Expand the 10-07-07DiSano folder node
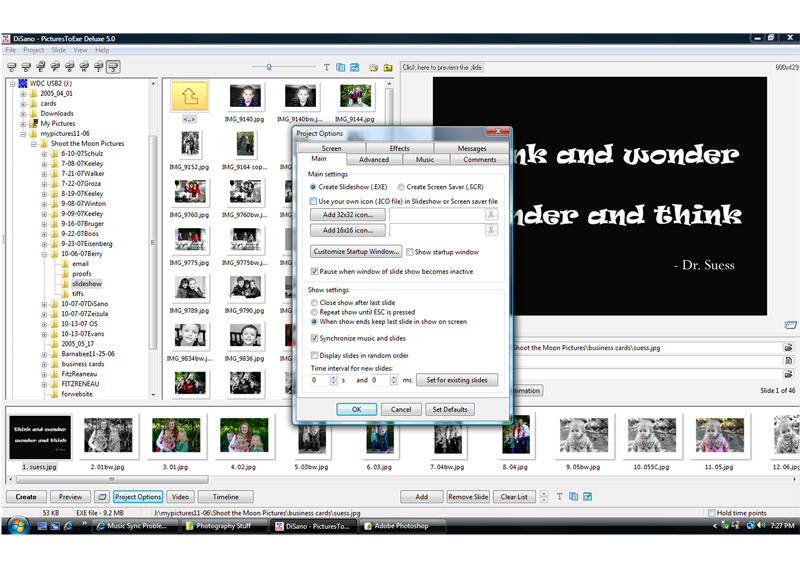This screenshot has height=571, width=800. (x=44, y=304)
